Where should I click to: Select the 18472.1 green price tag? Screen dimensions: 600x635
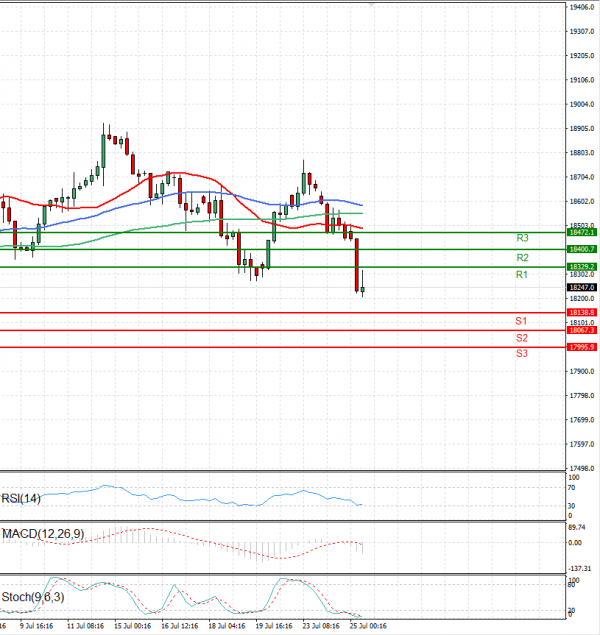coord(582,232)
